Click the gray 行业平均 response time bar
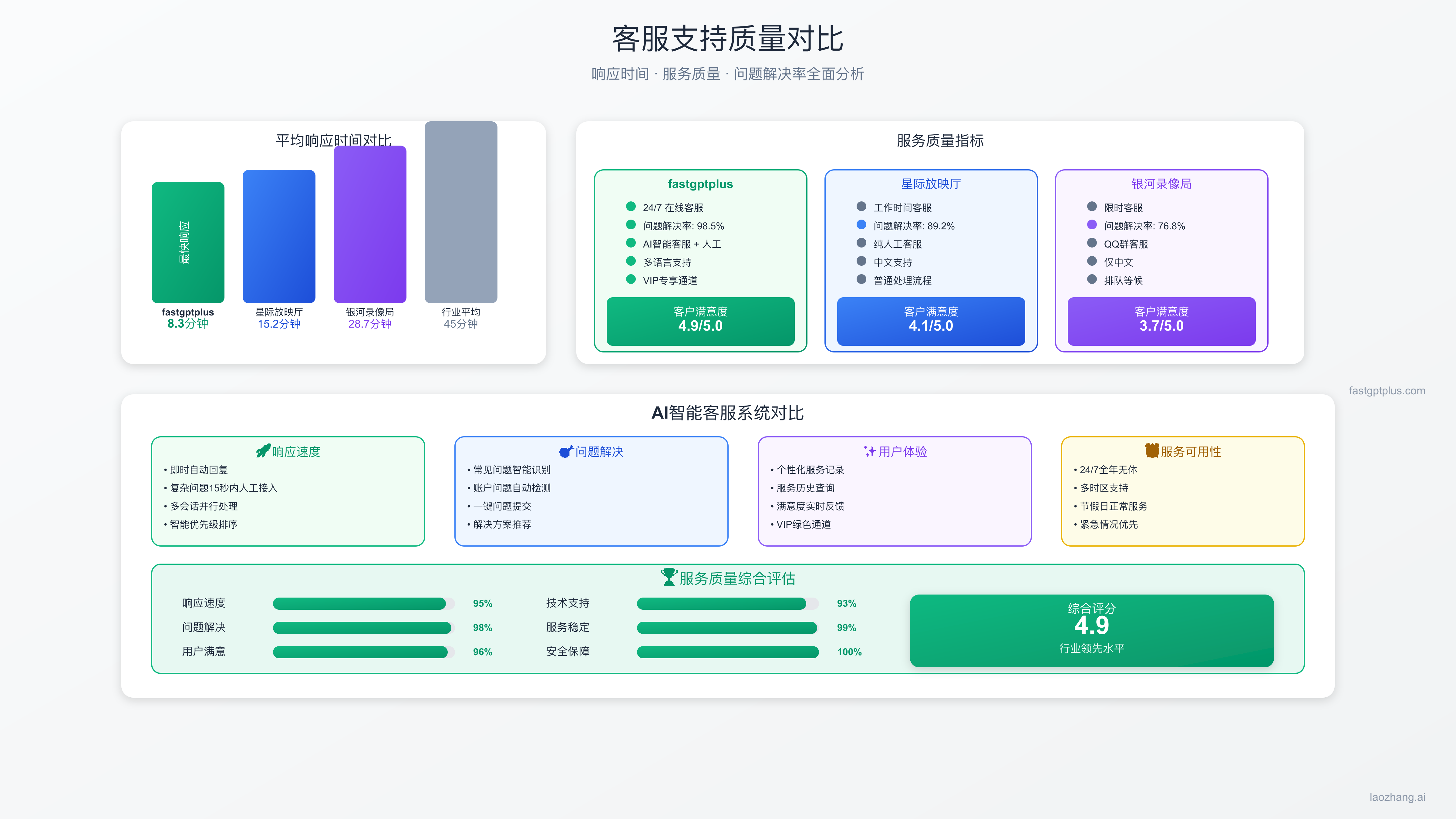 (x=461, y=212)
